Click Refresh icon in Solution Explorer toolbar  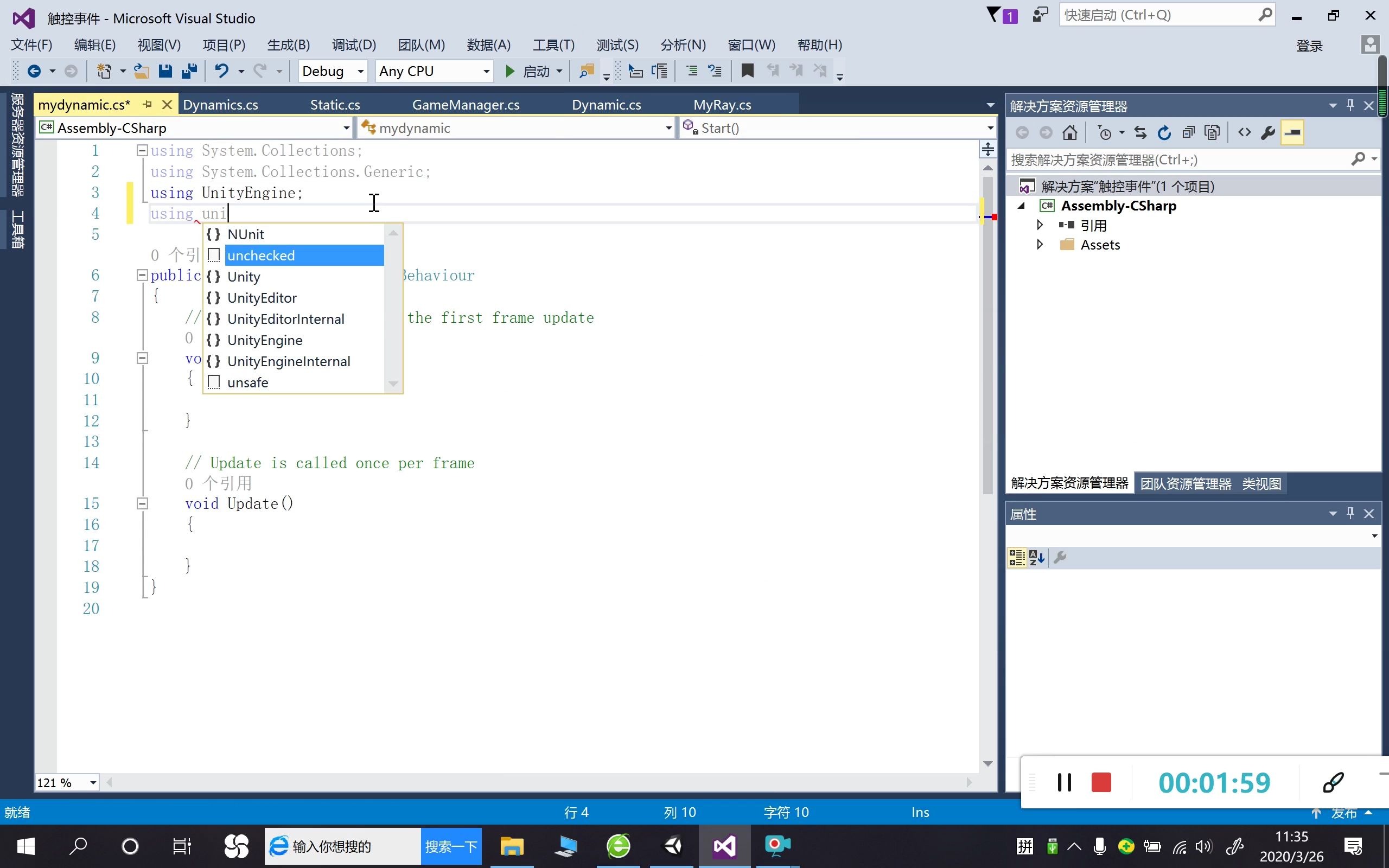1164,133
